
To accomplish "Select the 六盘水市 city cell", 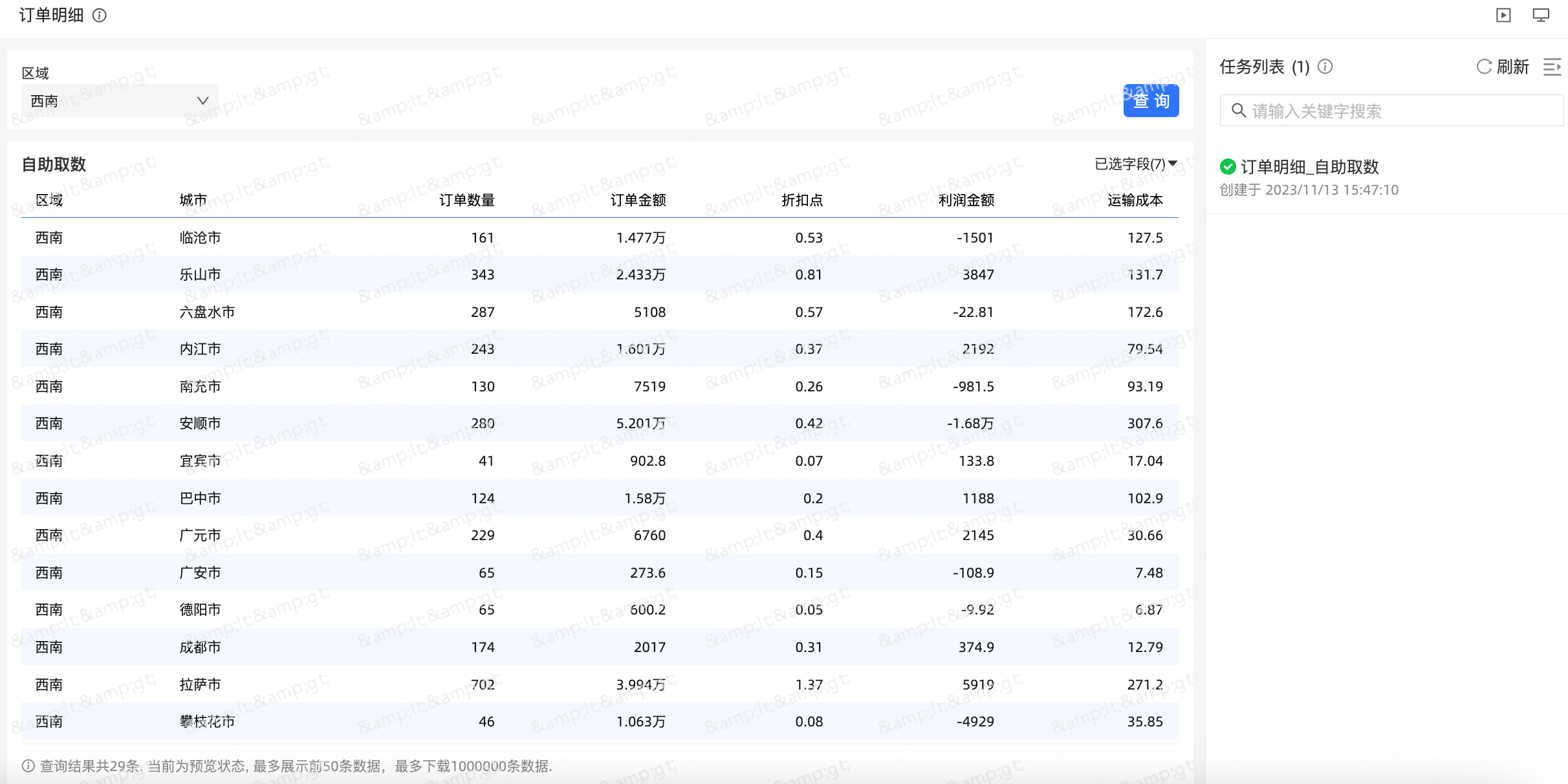I will click(x=207, y=312).
